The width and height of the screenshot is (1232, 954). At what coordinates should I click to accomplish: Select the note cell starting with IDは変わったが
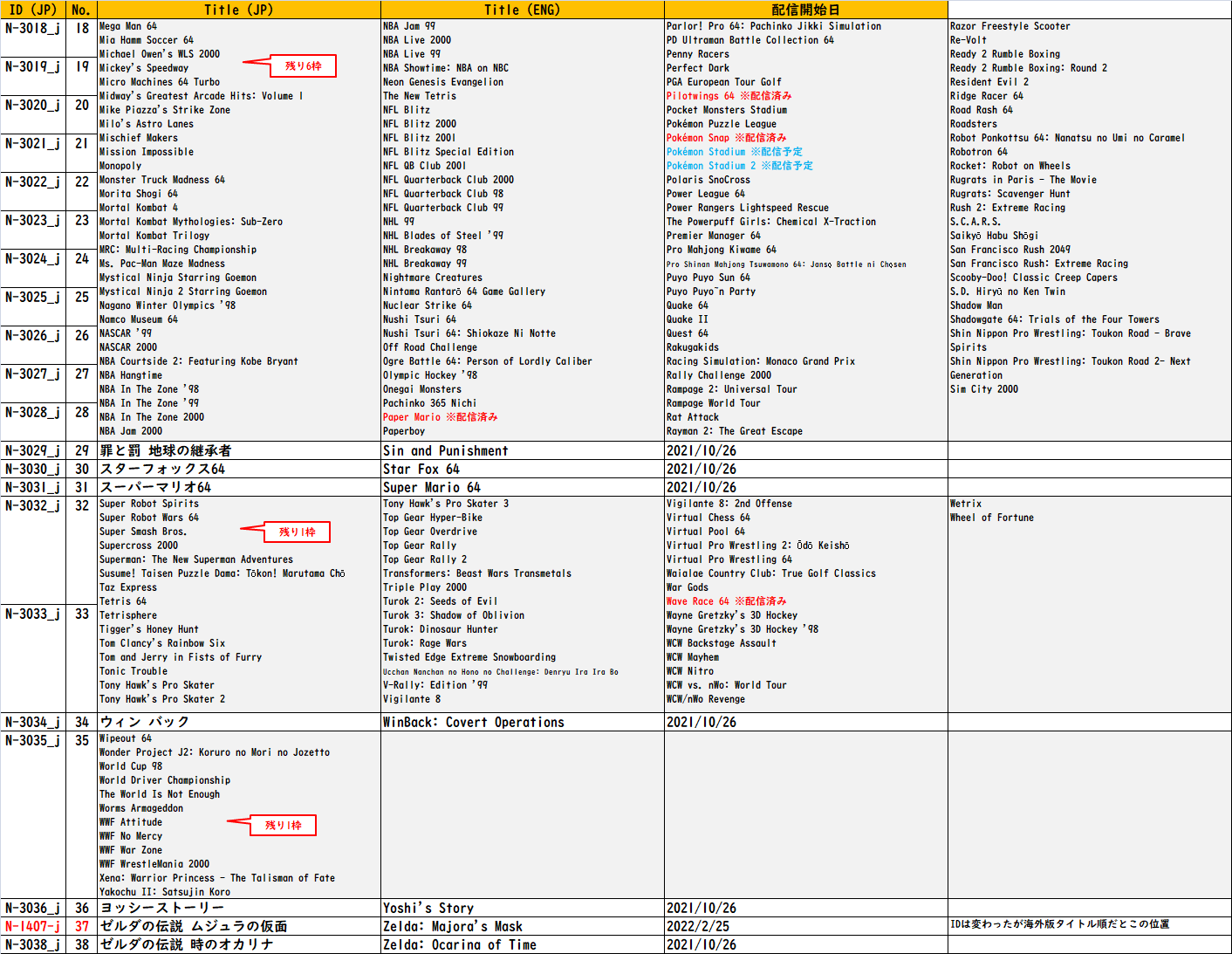point(1059,924)
